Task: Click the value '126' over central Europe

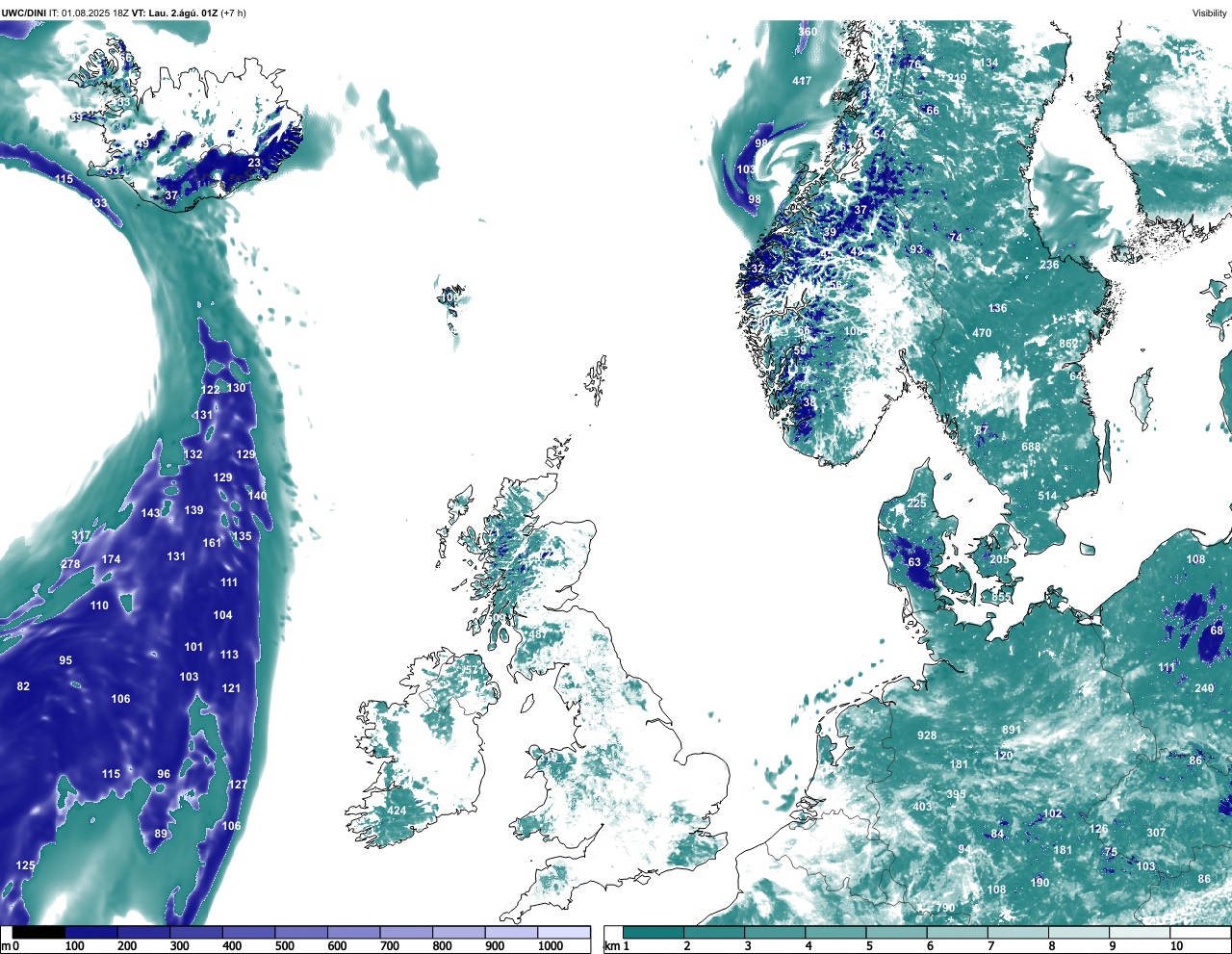Action: tap(1098, 829)
